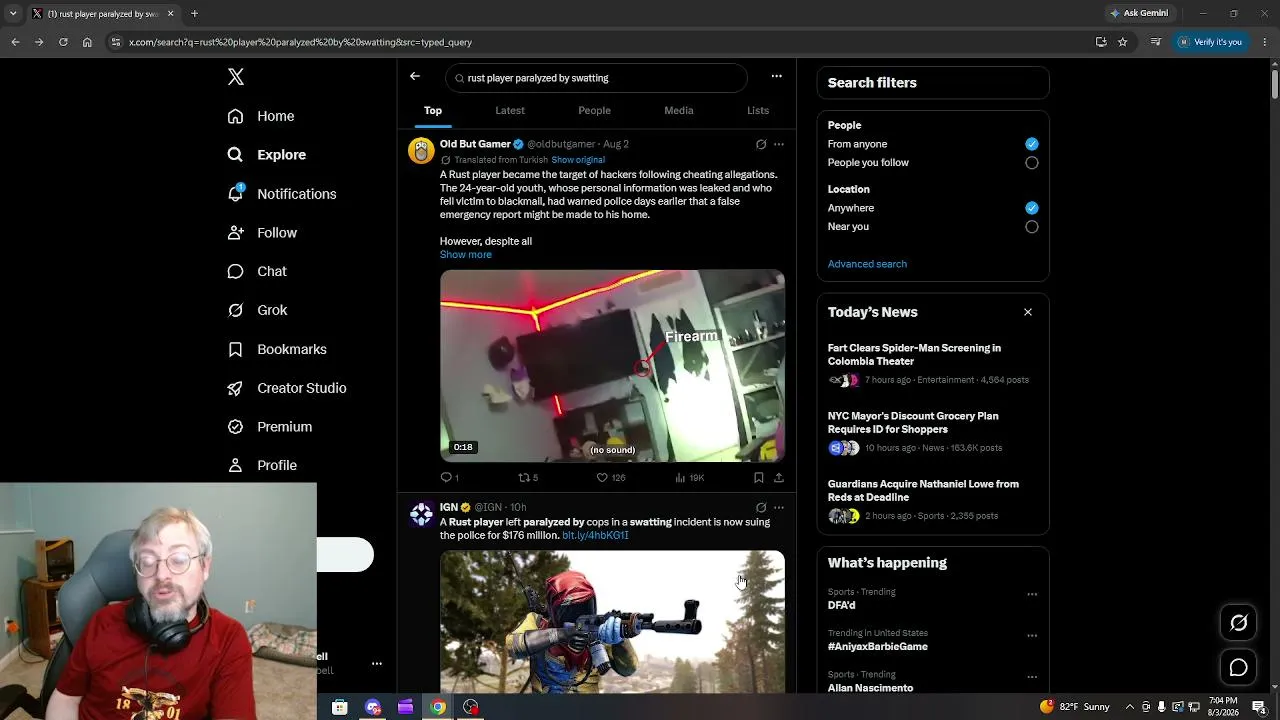Screen dimensions: 1280x720
Task: Open more options for #AniyaxBarbieGame trend
Action: tap(1032, 636)
